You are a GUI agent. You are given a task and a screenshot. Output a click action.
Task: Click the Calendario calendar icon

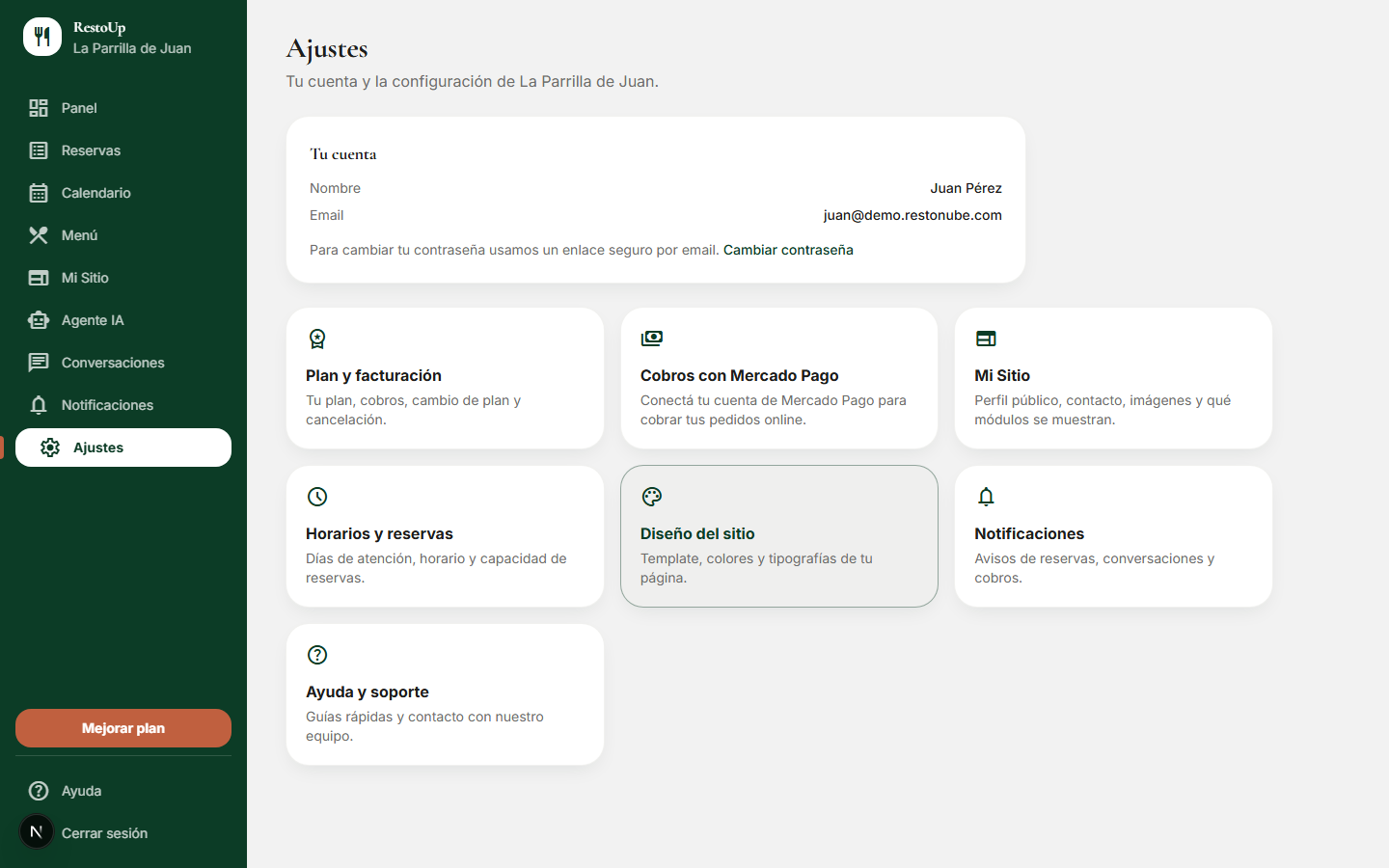(39, 193)
